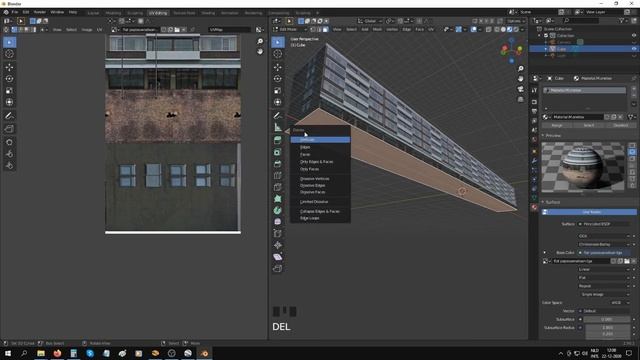The height and width of the screenshot is (360, 640).
Task: Select the Knife tool
Action: click(x=278, y=187)
